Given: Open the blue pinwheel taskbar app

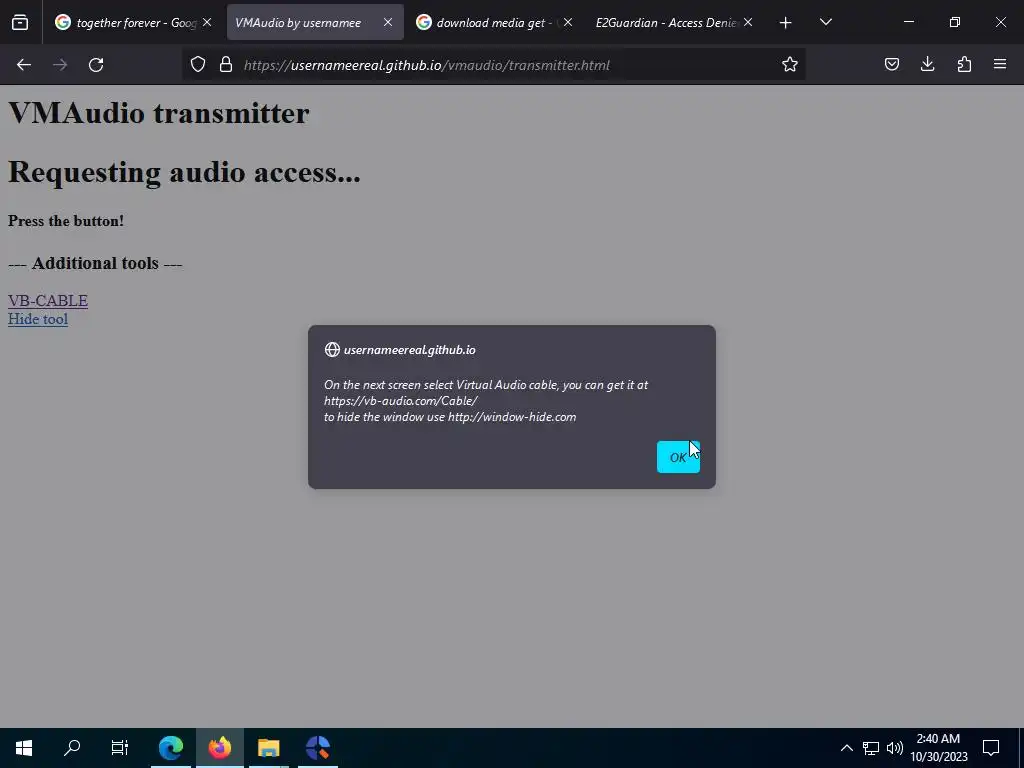Looking at the screenshot, I should click(x=318, y=748).
